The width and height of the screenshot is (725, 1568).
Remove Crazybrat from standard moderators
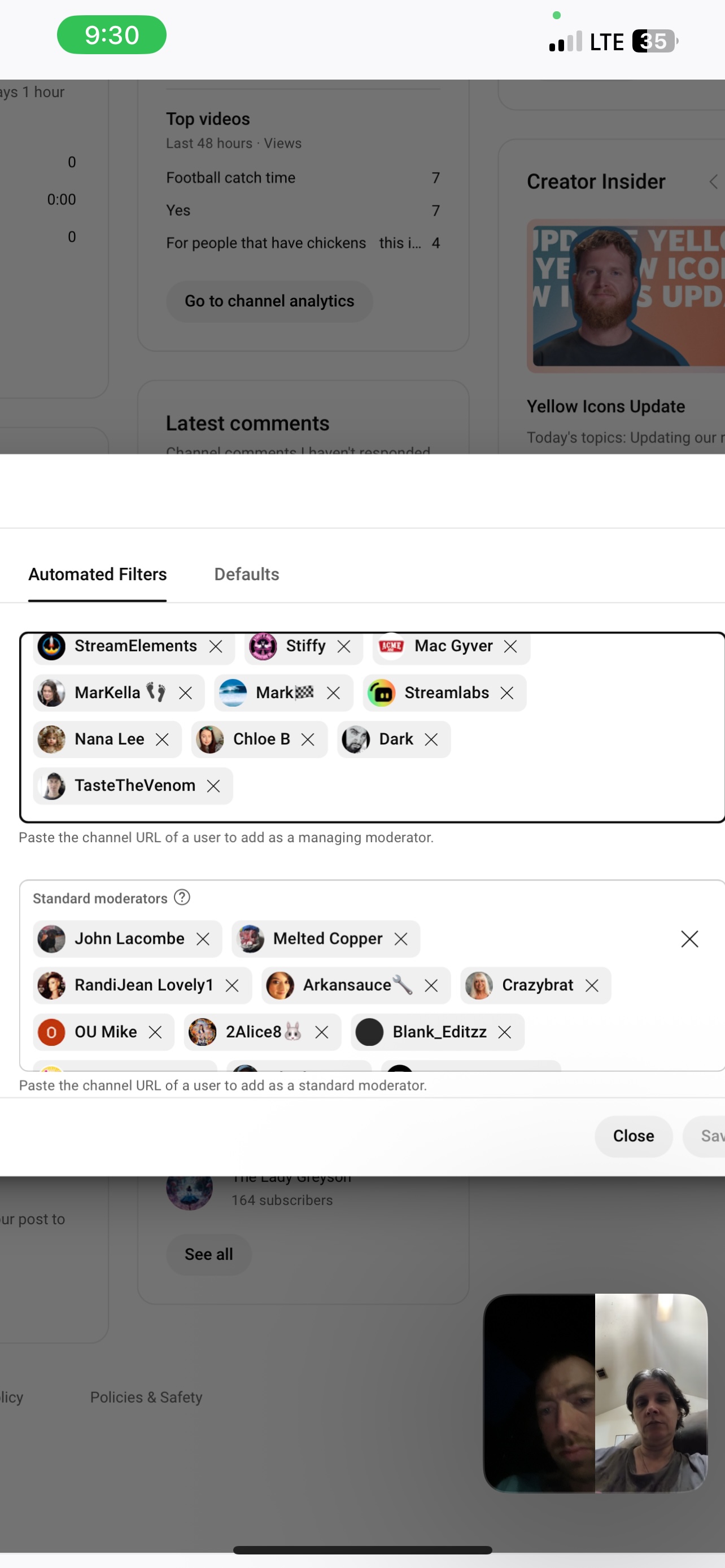[x=592, y=986]
